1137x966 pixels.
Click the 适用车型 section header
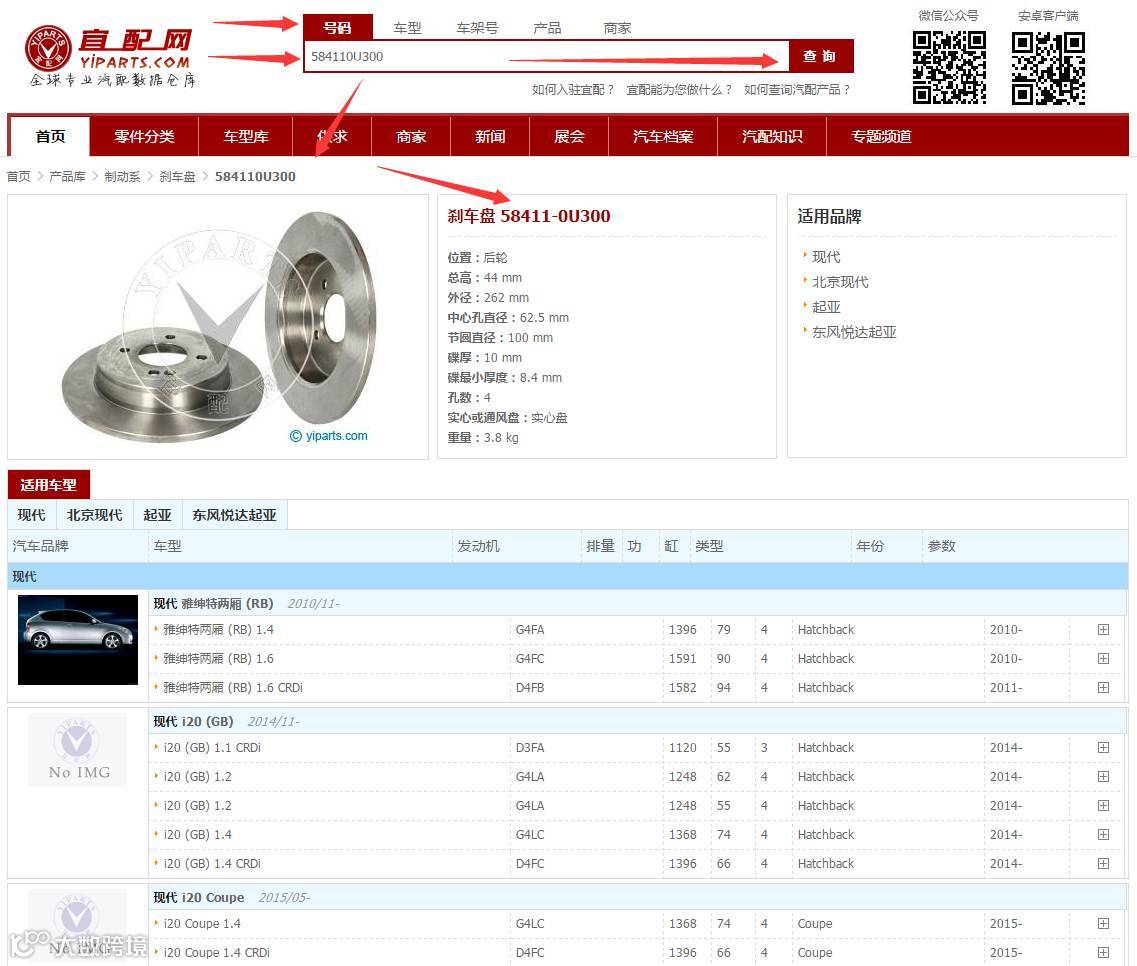[x=49, y=484]
